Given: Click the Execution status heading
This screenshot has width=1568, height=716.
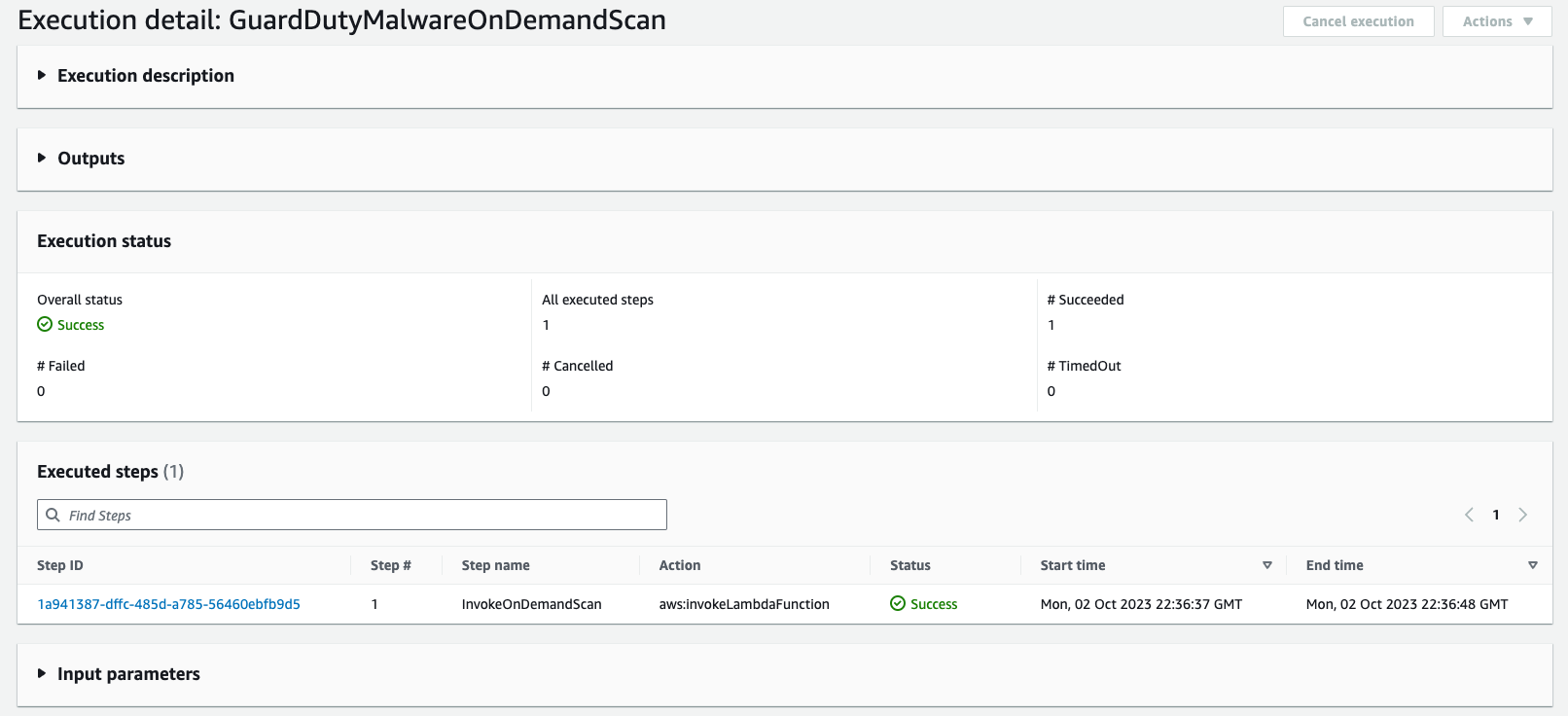Looking at the screenshot, I should tap(104, 241).
